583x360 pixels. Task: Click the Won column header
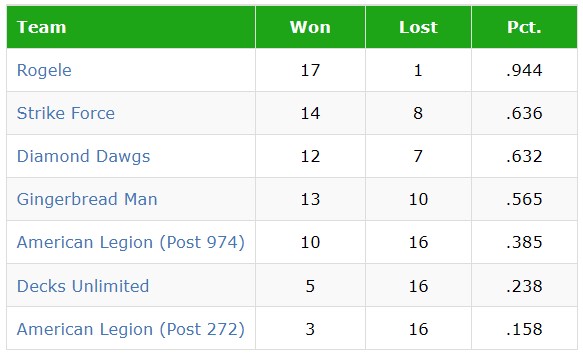coord(310,27)
